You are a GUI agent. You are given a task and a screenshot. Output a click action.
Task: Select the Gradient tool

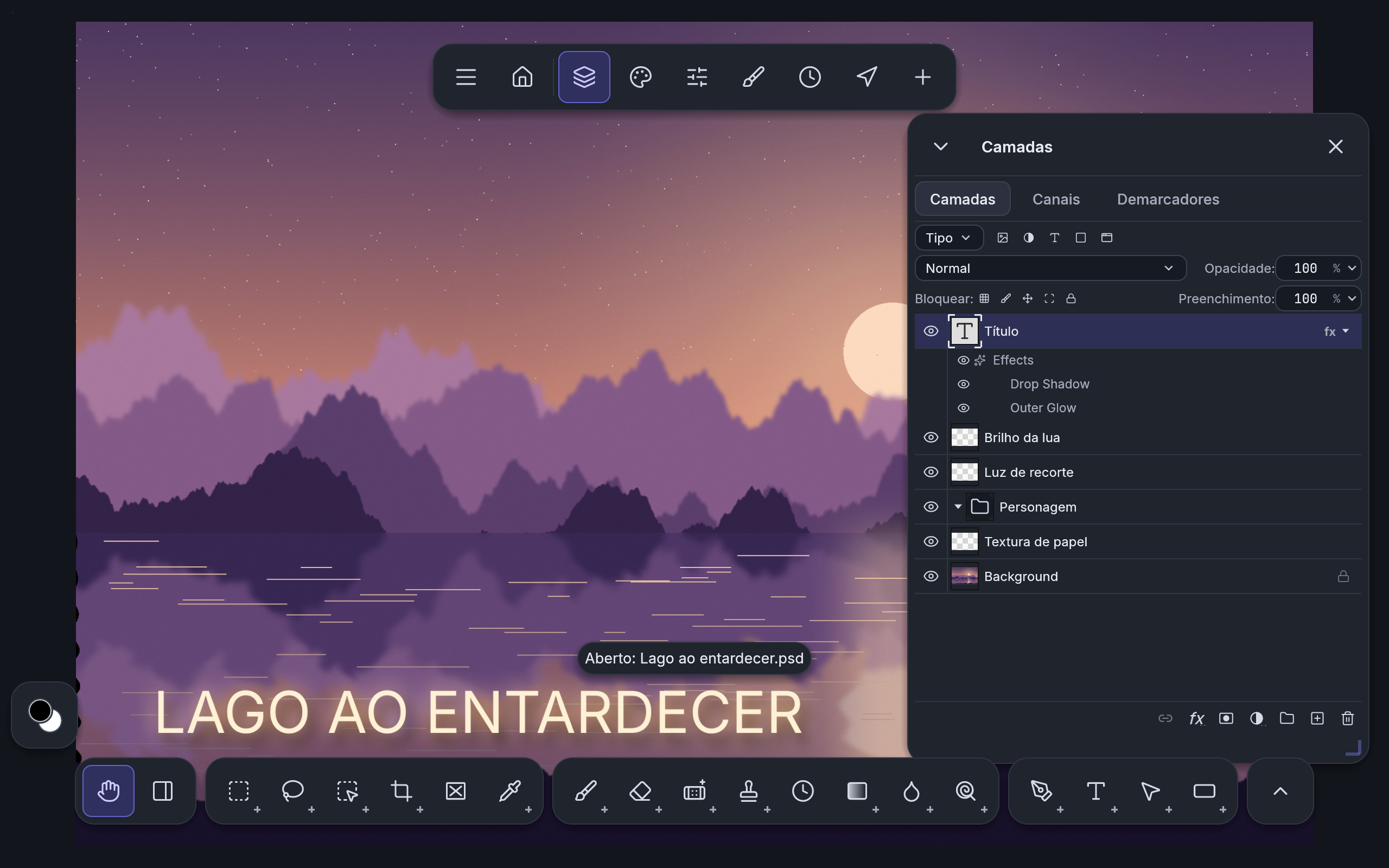click(857, 791)
